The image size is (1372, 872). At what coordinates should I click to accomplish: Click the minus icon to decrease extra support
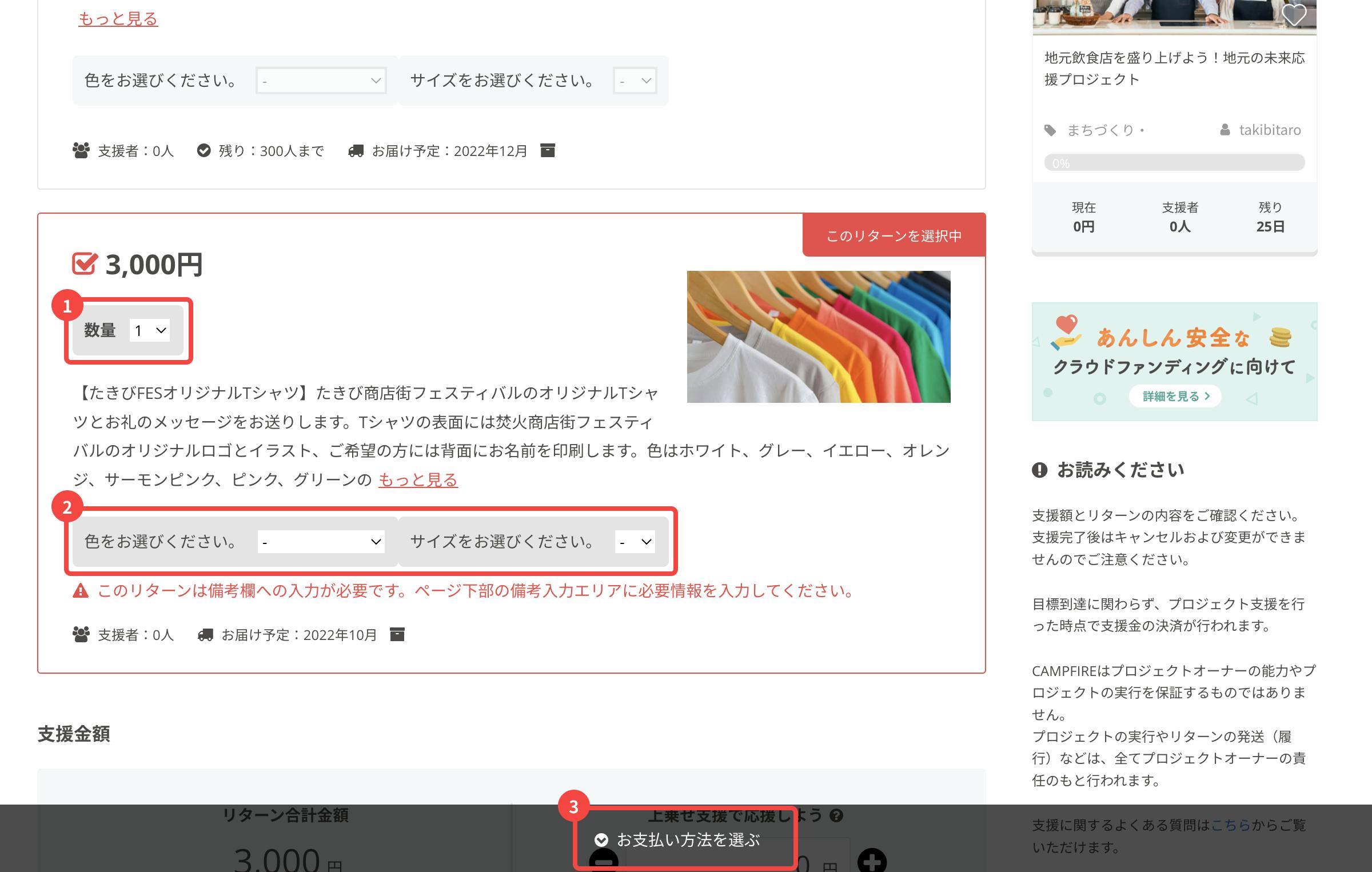(604, 861)
